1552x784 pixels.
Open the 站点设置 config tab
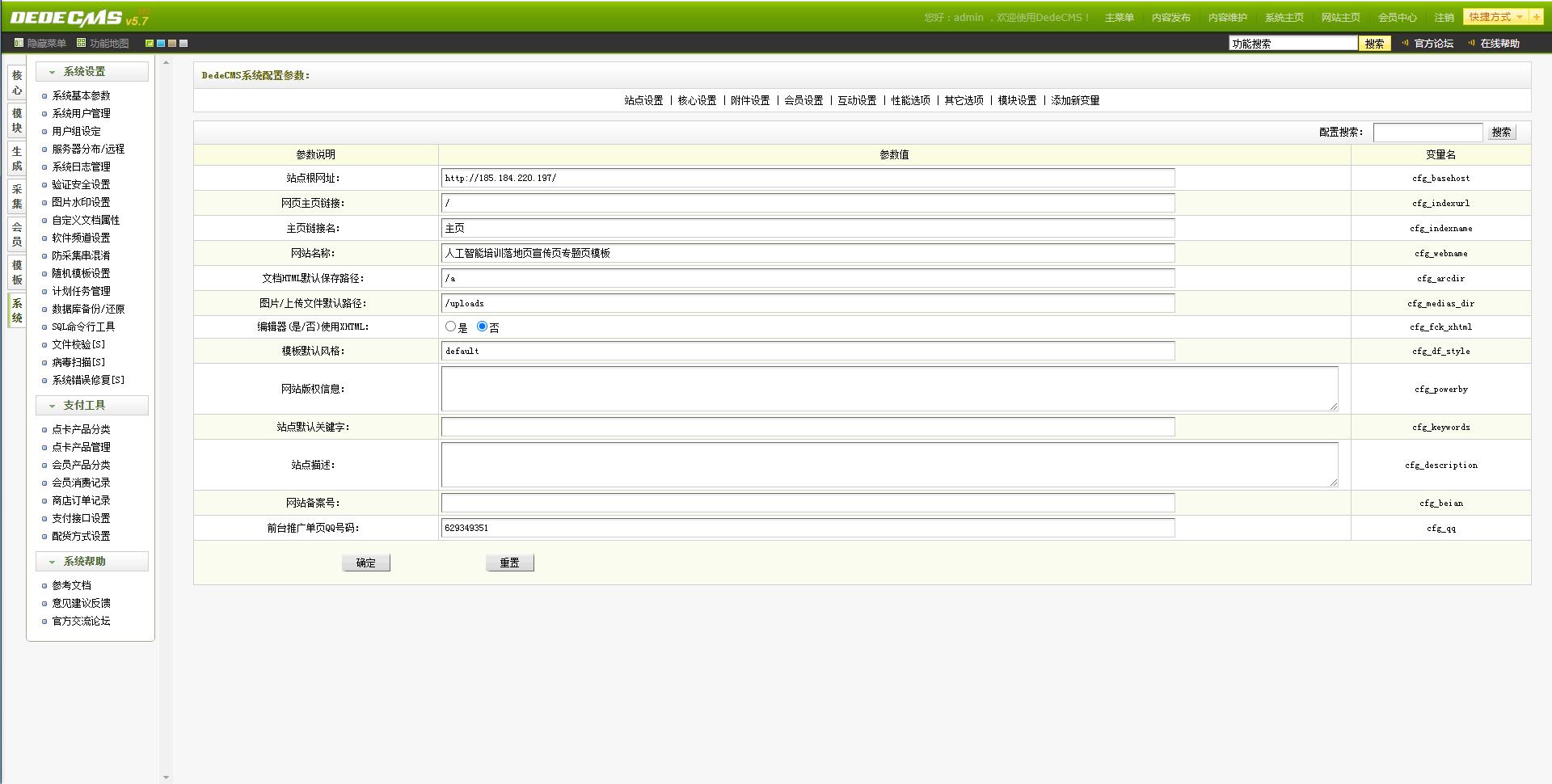pos(643,100)
